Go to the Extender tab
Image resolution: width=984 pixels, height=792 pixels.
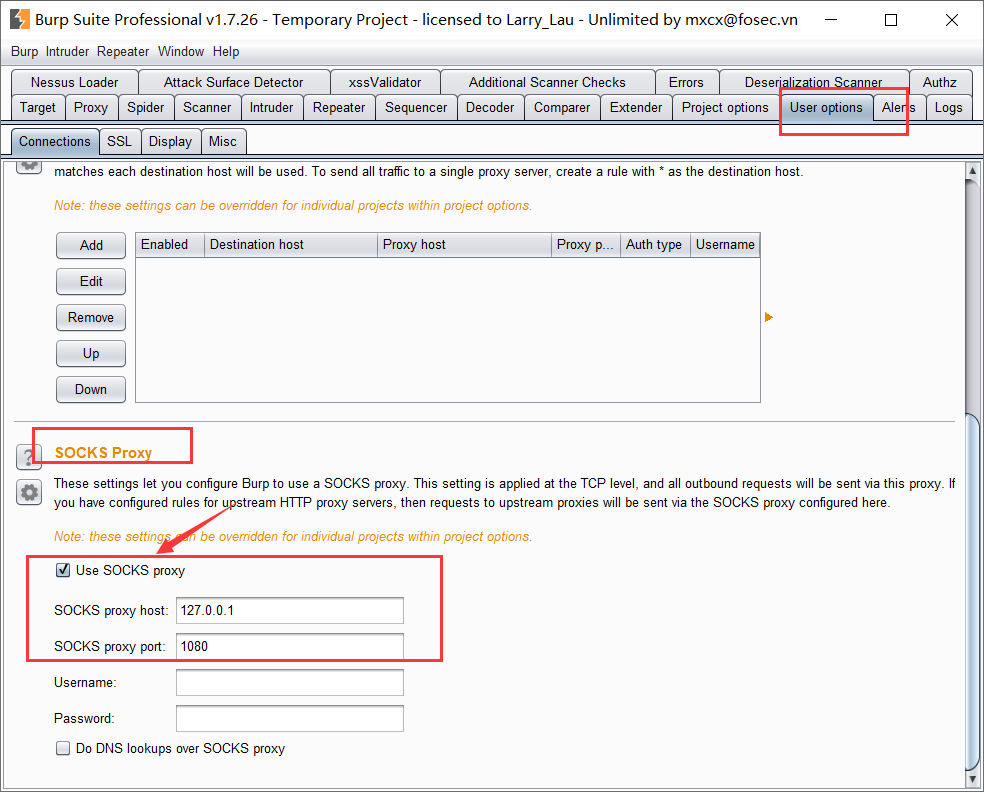(x=636, y=107)
